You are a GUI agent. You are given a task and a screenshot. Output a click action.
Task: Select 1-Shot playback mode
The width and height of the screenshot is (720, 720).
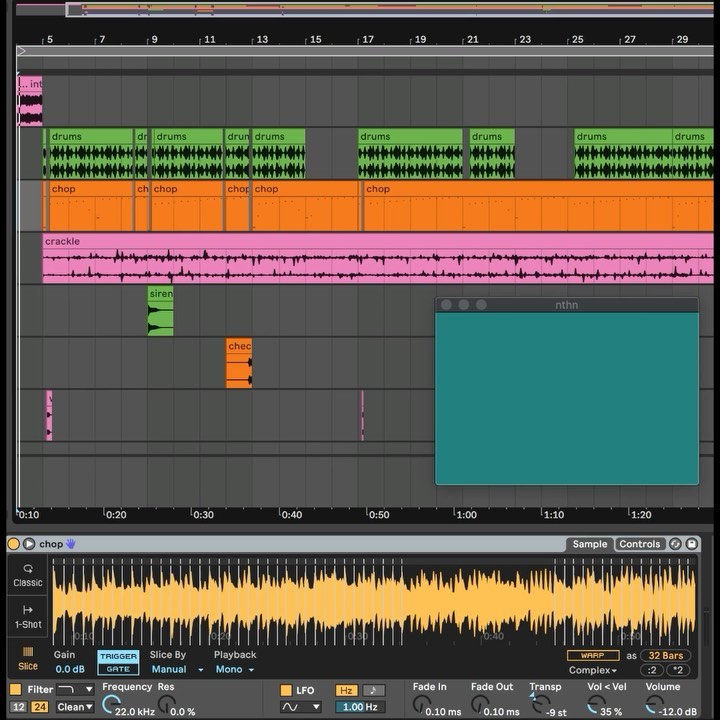click(28, 616)
